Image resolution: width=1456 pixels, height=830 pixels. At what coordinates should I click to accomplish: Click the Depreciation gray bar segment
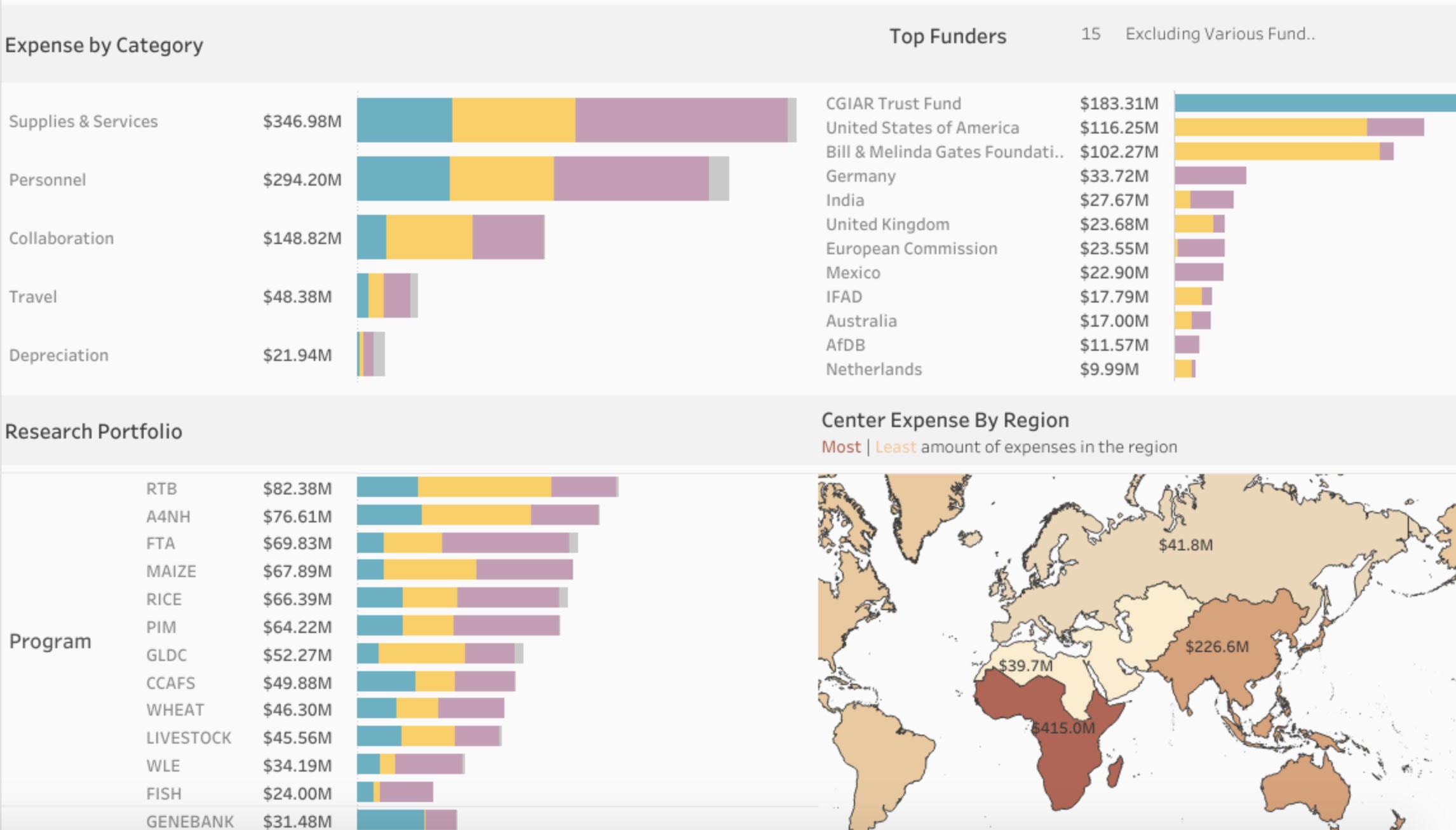379,354
